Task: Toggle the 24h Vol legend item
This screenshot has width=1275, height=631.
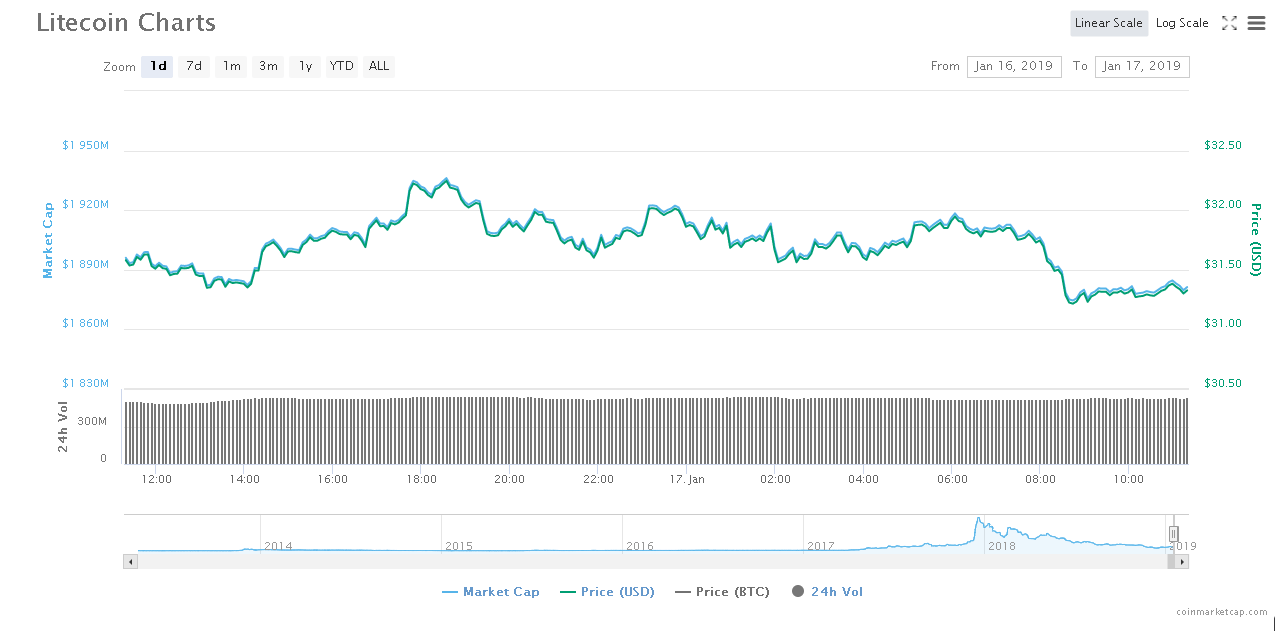Action: tap(827, 592)
